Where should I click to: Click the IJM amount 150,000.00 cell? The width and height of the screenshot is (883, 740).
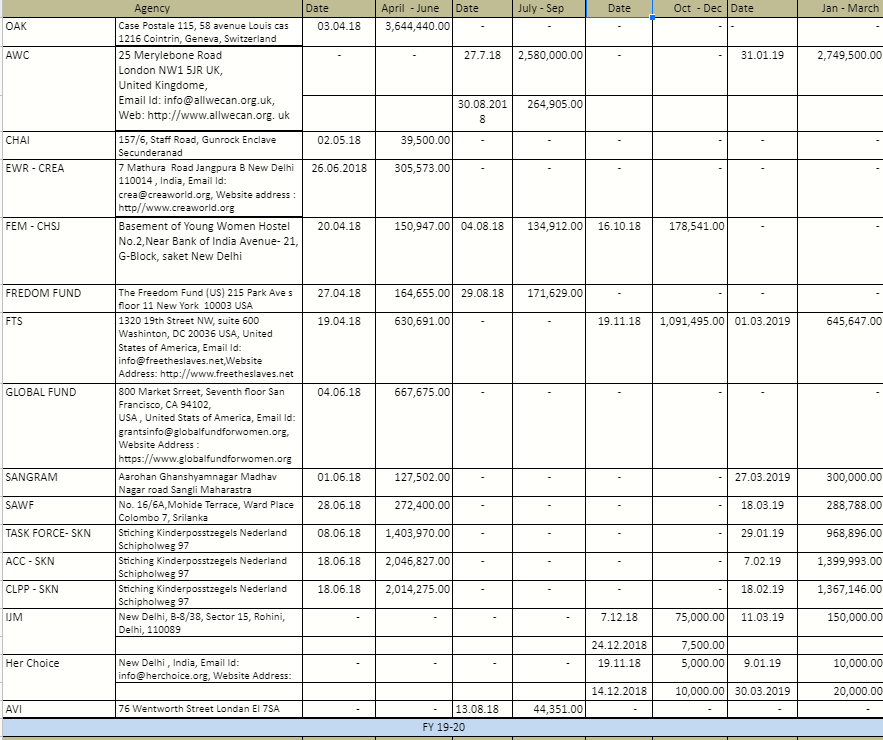point(840,617)
